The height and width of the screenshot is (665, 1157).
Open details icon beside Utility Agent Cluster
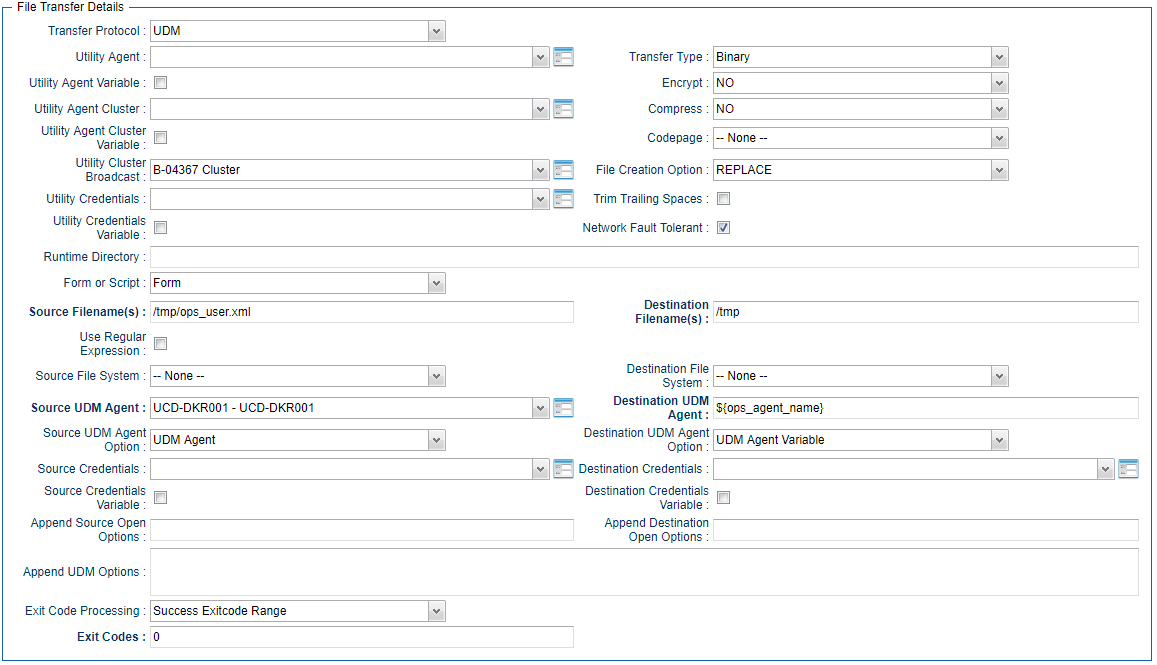563,109
